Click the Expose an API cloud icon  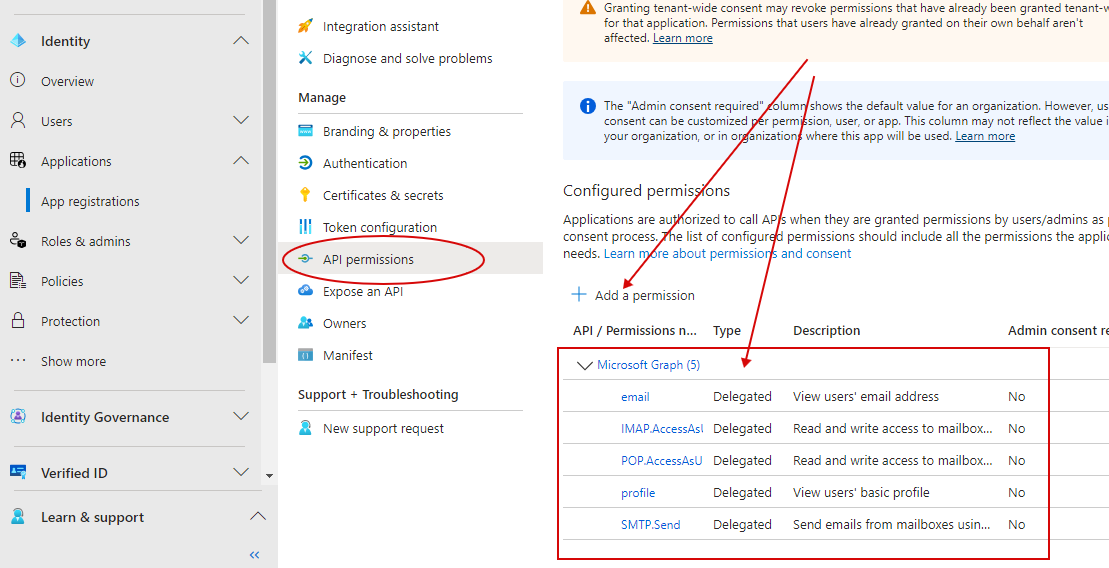point(306,291)
